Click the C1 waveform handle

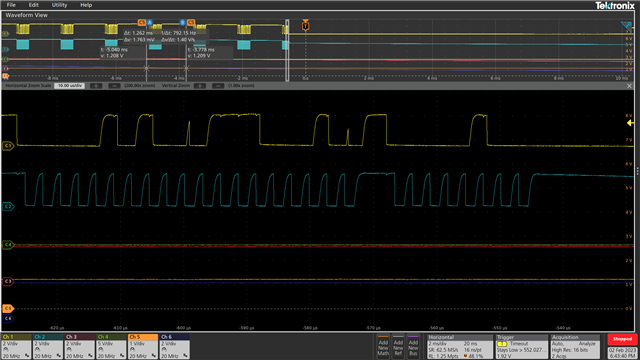[x=7, y=145]
